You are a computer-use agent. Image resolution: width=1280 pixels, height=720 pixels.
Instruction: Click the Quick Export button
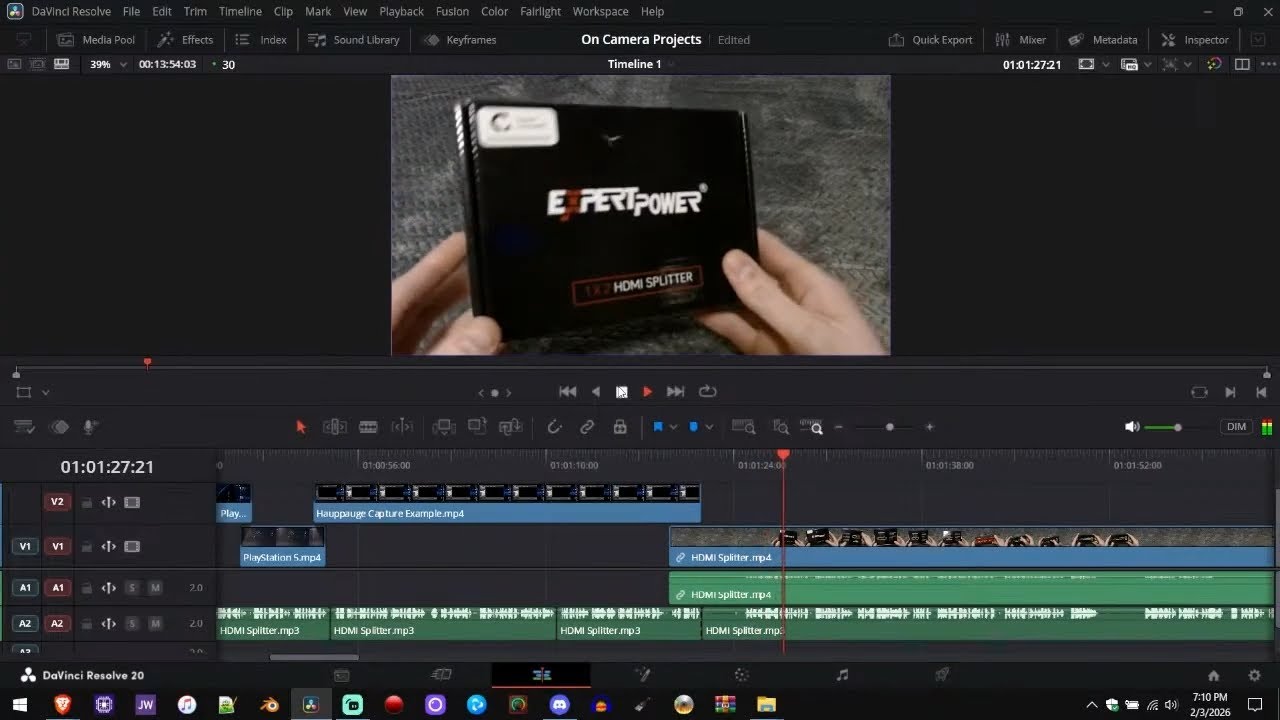931,40
